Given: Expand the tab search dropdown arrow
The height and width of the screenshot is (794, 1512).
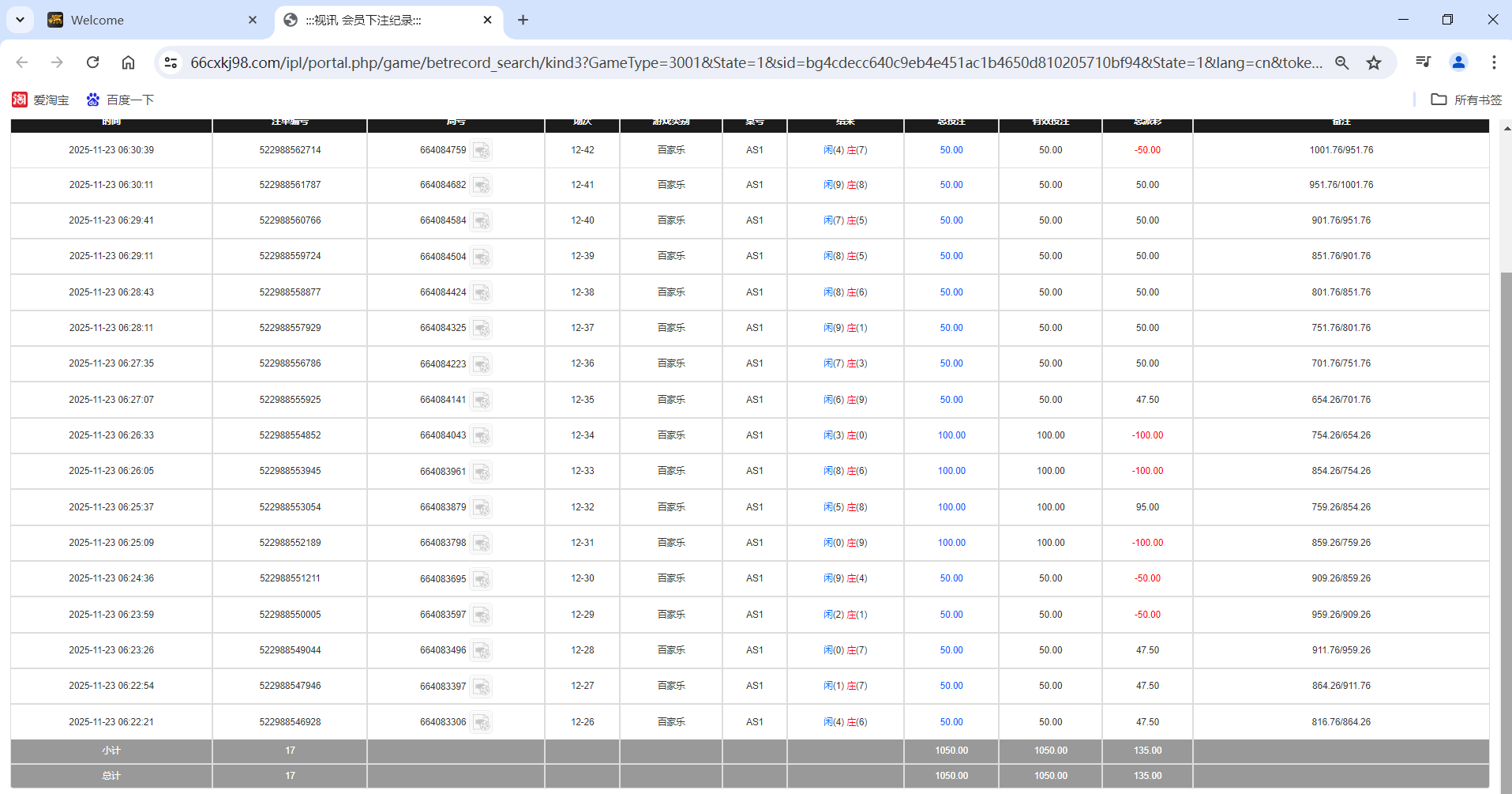Looking at the screenshot, I should (20, 20).
